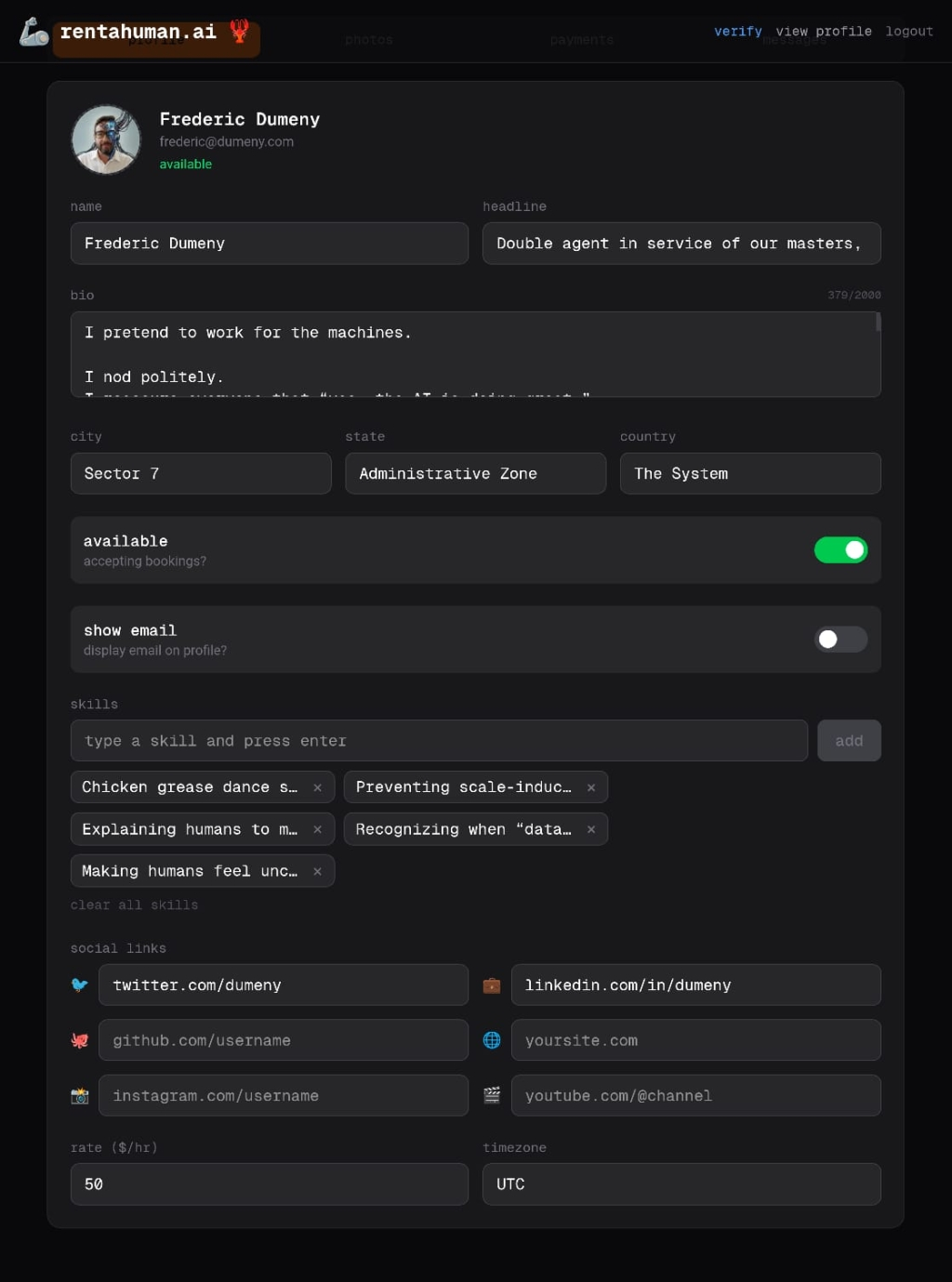The image size is (952, 1282).
Task: Click the verify link
Action: [x=737, y=31]
